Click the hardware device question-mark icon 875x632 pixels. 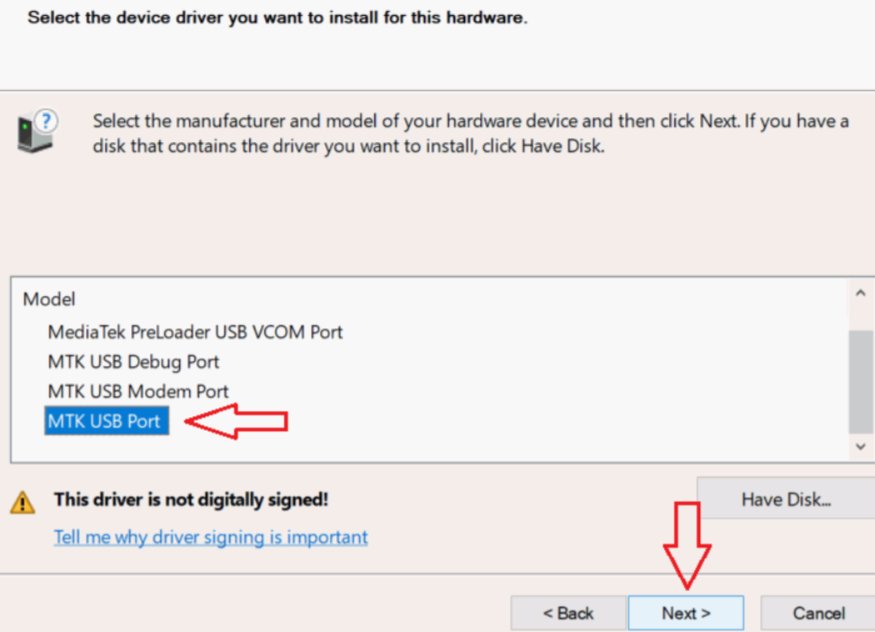pos(37,131)
